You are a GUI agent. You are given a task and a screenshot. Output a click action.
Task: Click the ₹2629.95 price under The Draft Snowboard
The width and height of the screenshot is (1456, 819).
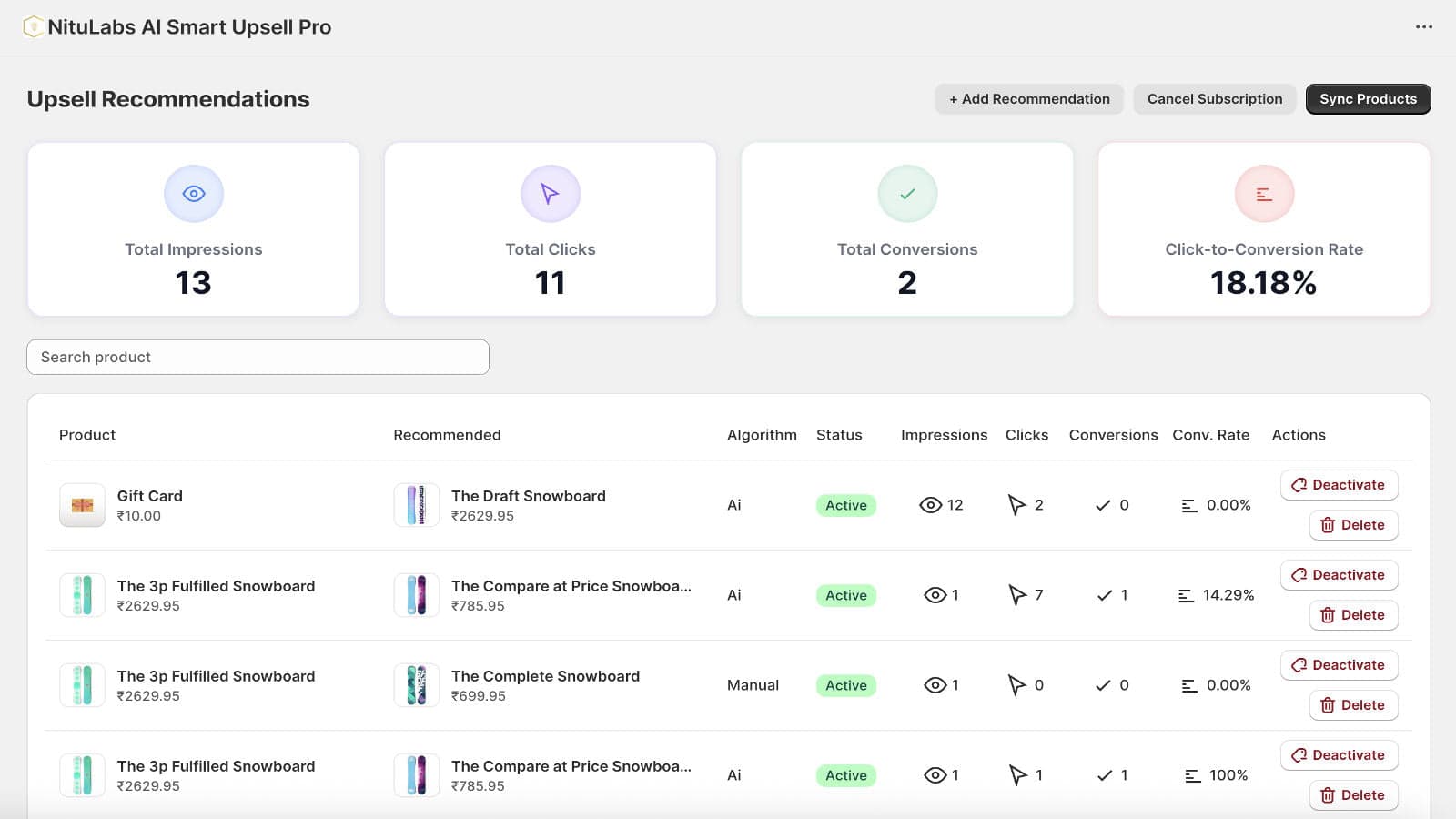point(483,516)
